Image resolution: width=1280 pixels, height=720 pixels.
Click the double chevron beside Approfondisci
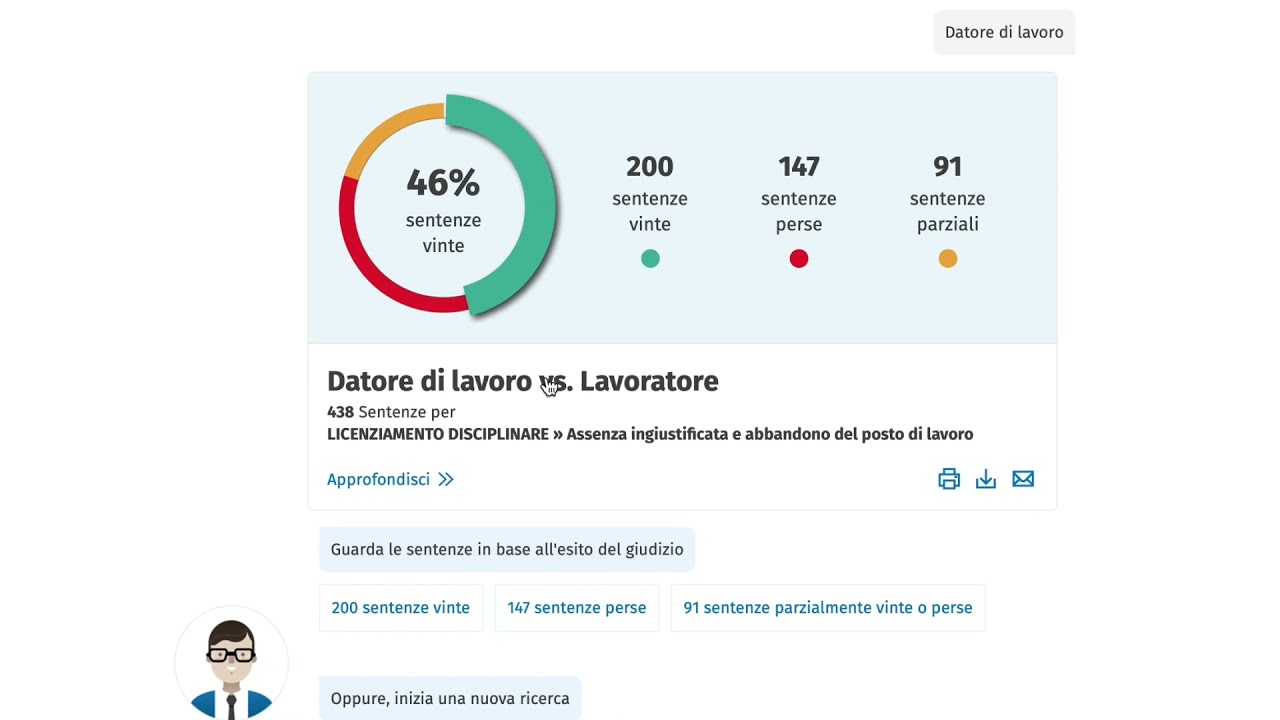point(446,480)
